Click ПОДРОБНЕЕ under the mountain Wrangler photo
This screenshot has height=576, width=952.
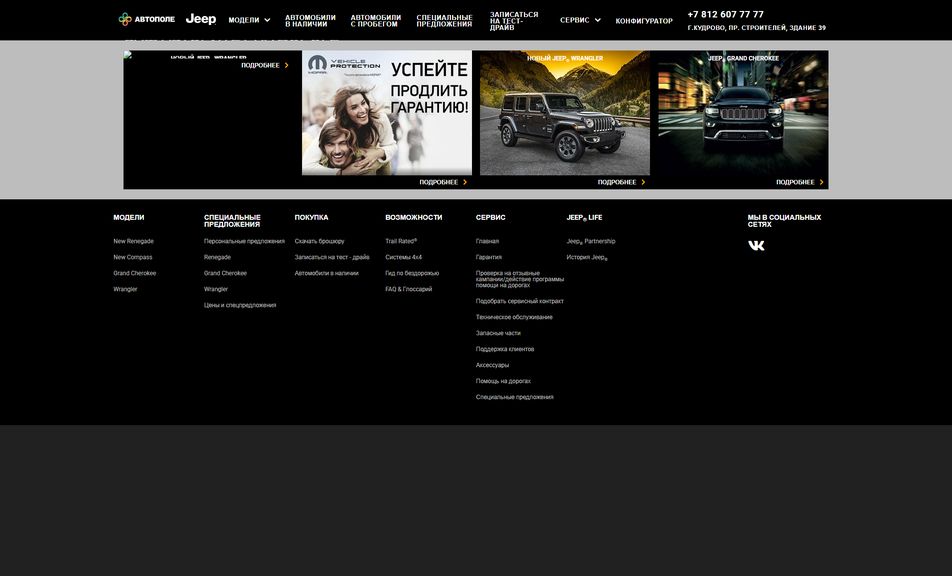click(622, 182)
